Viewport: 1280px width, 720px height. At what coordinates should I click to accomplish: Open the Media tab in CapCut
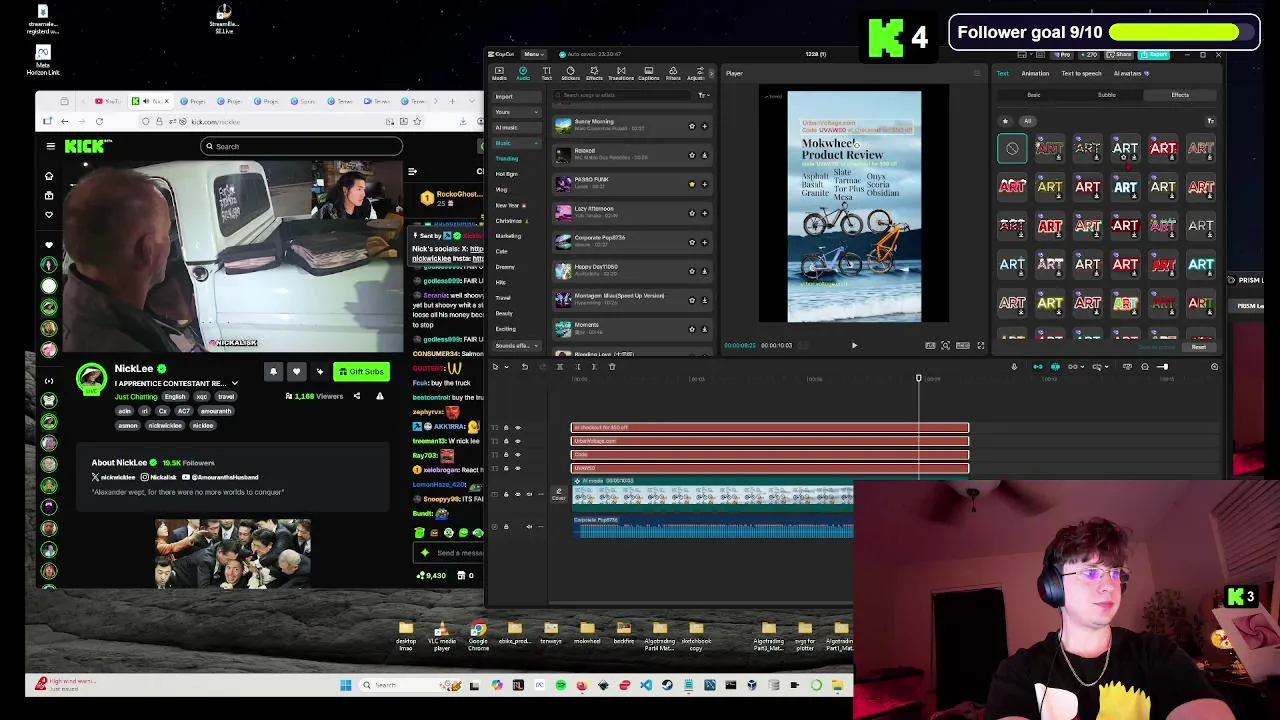click(499, 74)
